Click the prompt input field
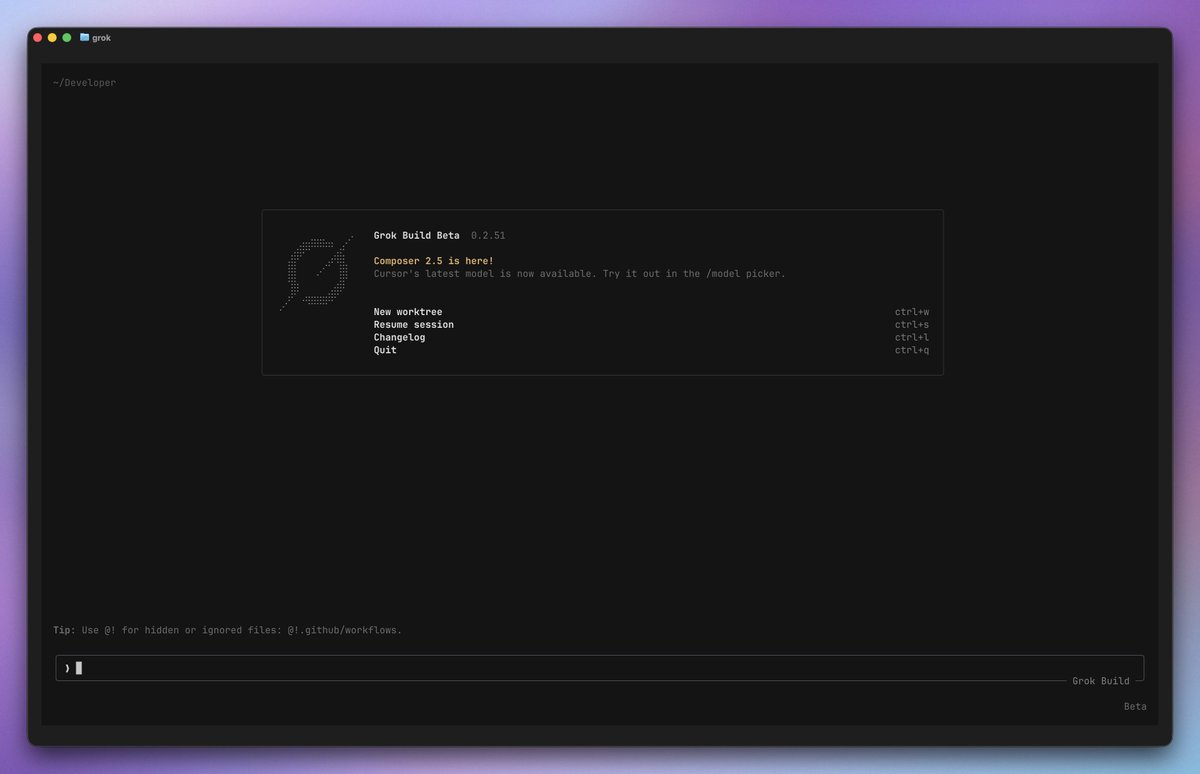Viewport: 1200px width, 774px height. point(600,668)
